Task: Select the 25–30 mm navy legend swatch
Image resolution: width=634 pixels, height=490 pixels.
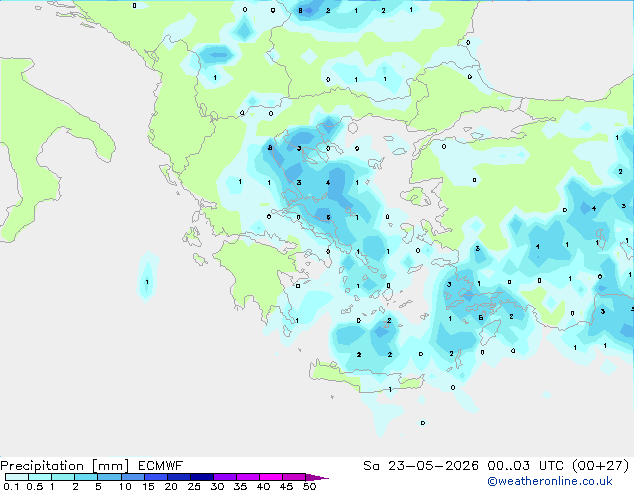Action: tap(201, 477)
